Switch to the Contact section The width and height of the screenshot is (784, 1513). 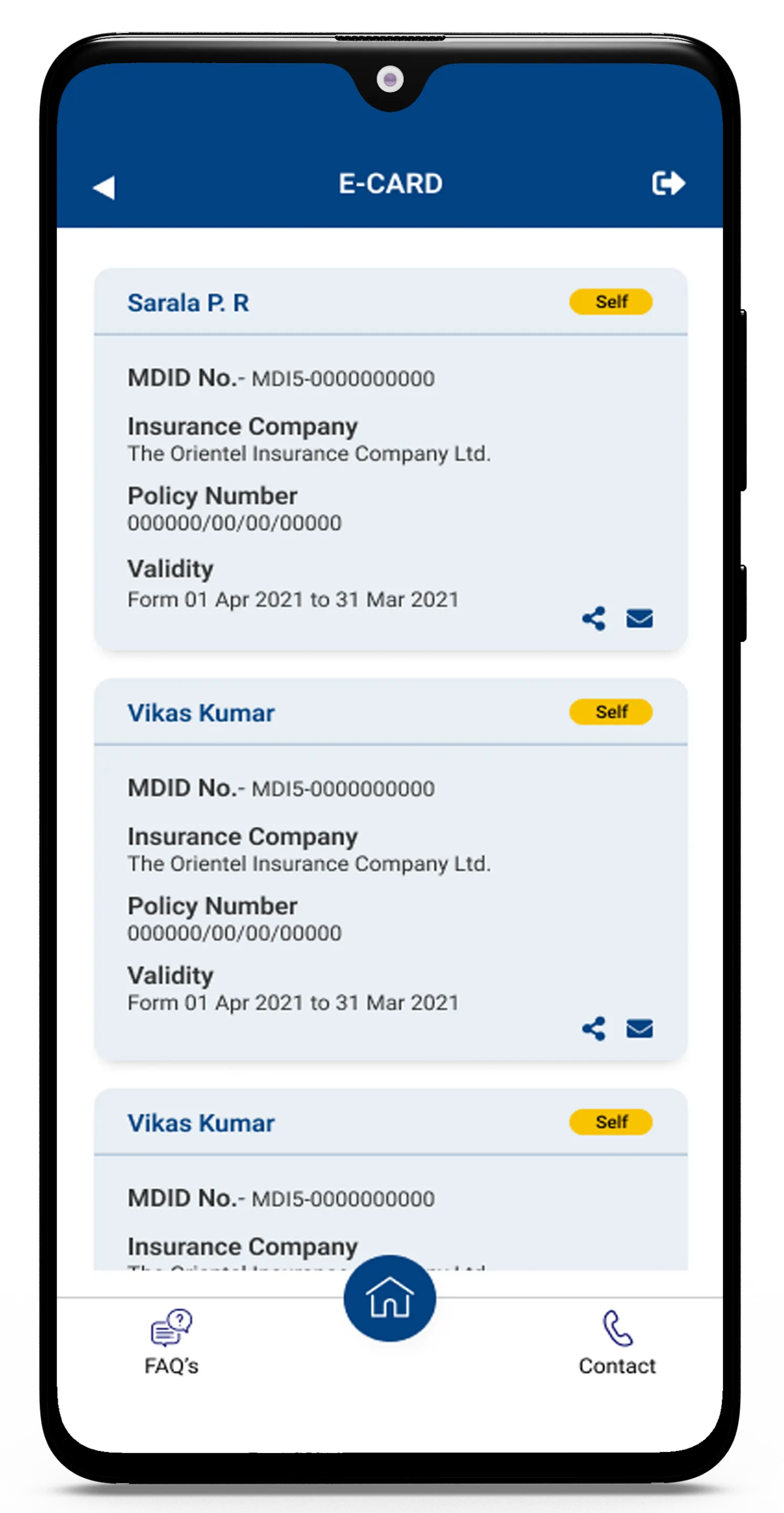click(x=616, y=1354)
